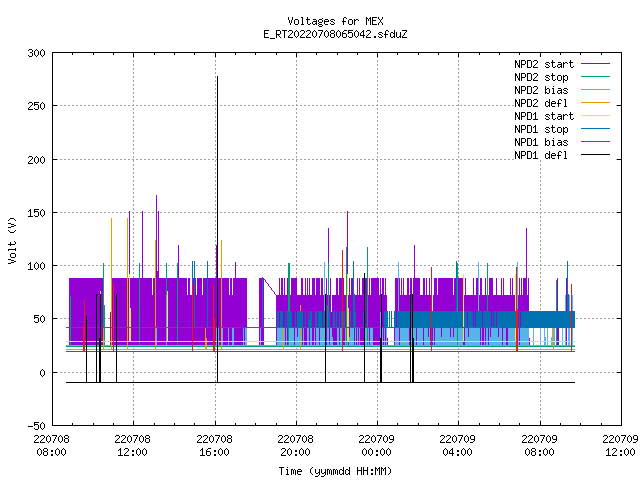Select the 'NPD2 bias' legend label

[541, 90]
